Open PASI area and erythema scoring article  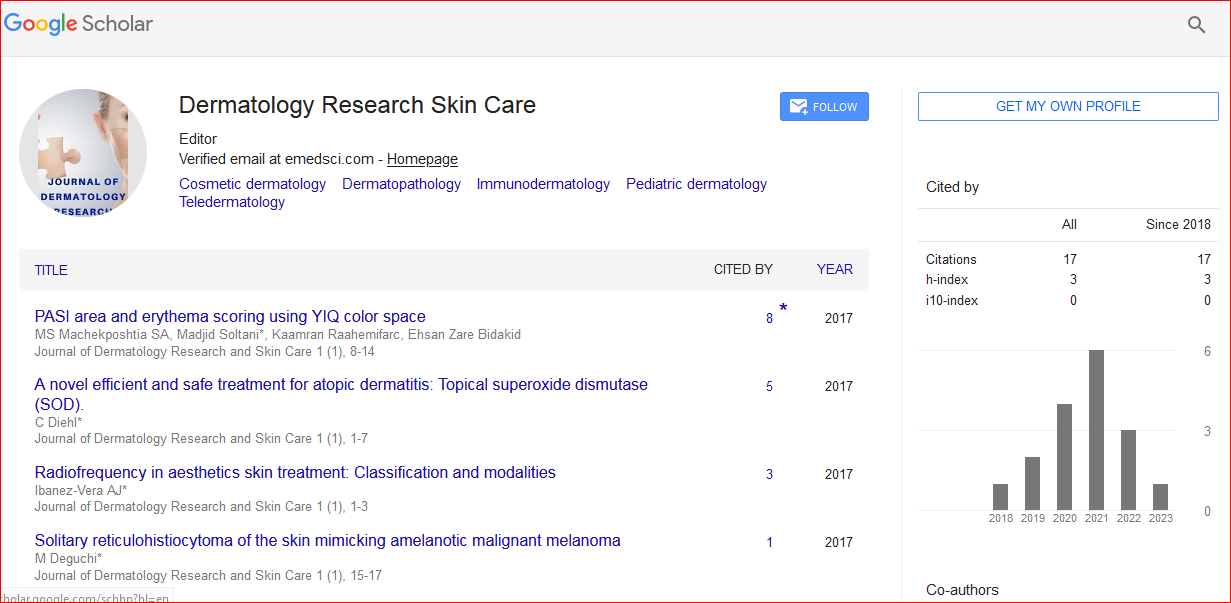click(x=230, y=317)
